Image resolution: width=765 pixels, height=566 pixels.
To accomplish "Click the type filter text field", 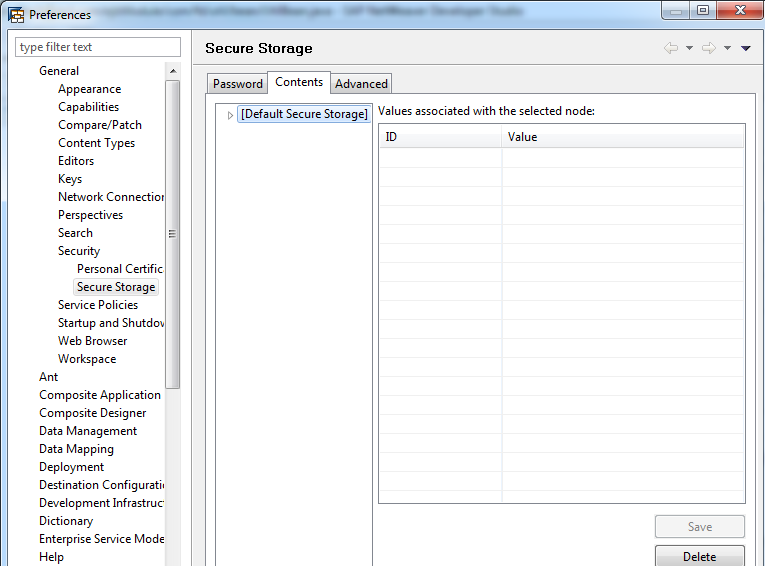I will (98, 47).
